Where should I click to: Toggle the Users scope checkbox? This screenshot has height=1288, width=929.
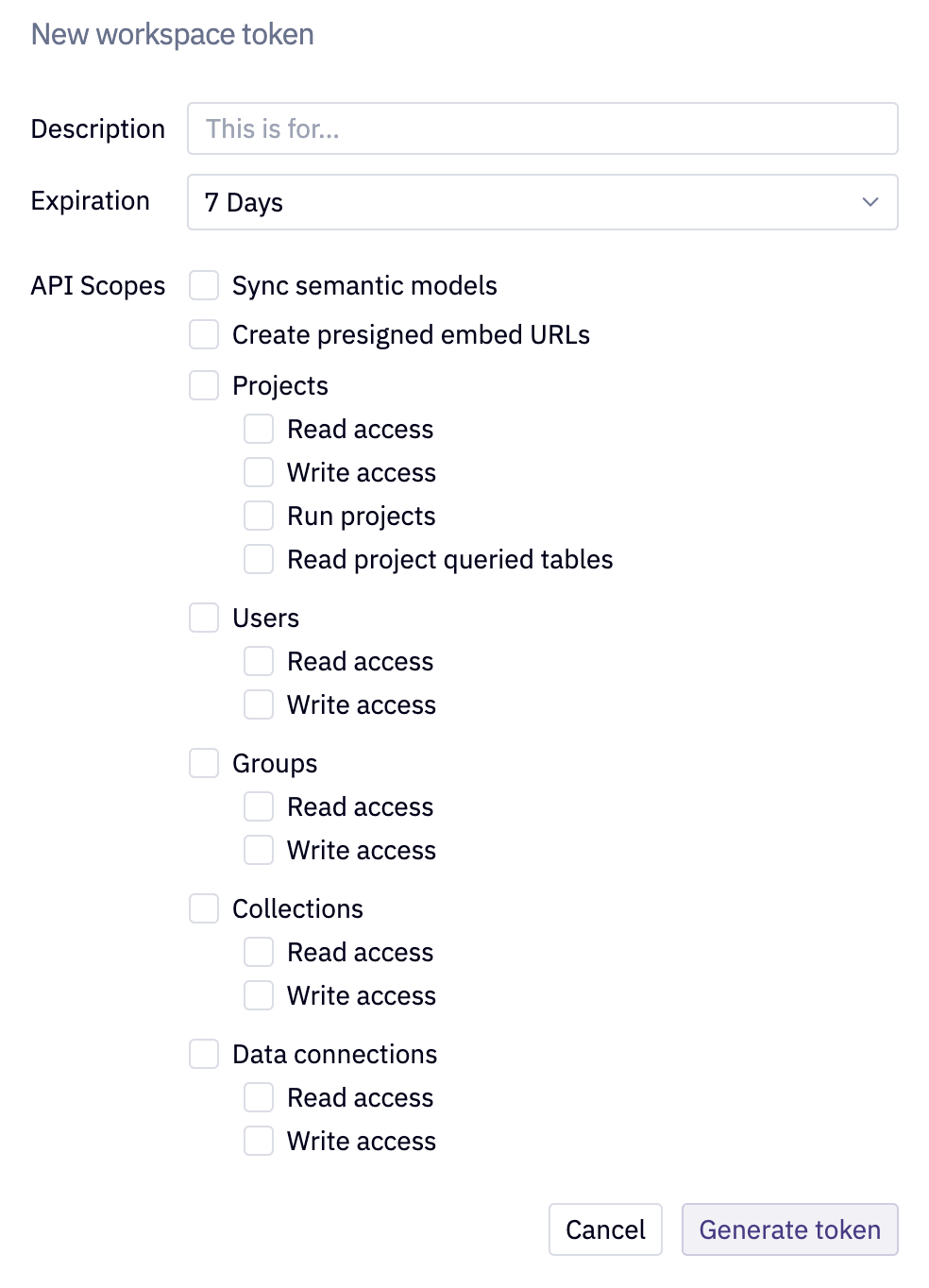[204, 618]
